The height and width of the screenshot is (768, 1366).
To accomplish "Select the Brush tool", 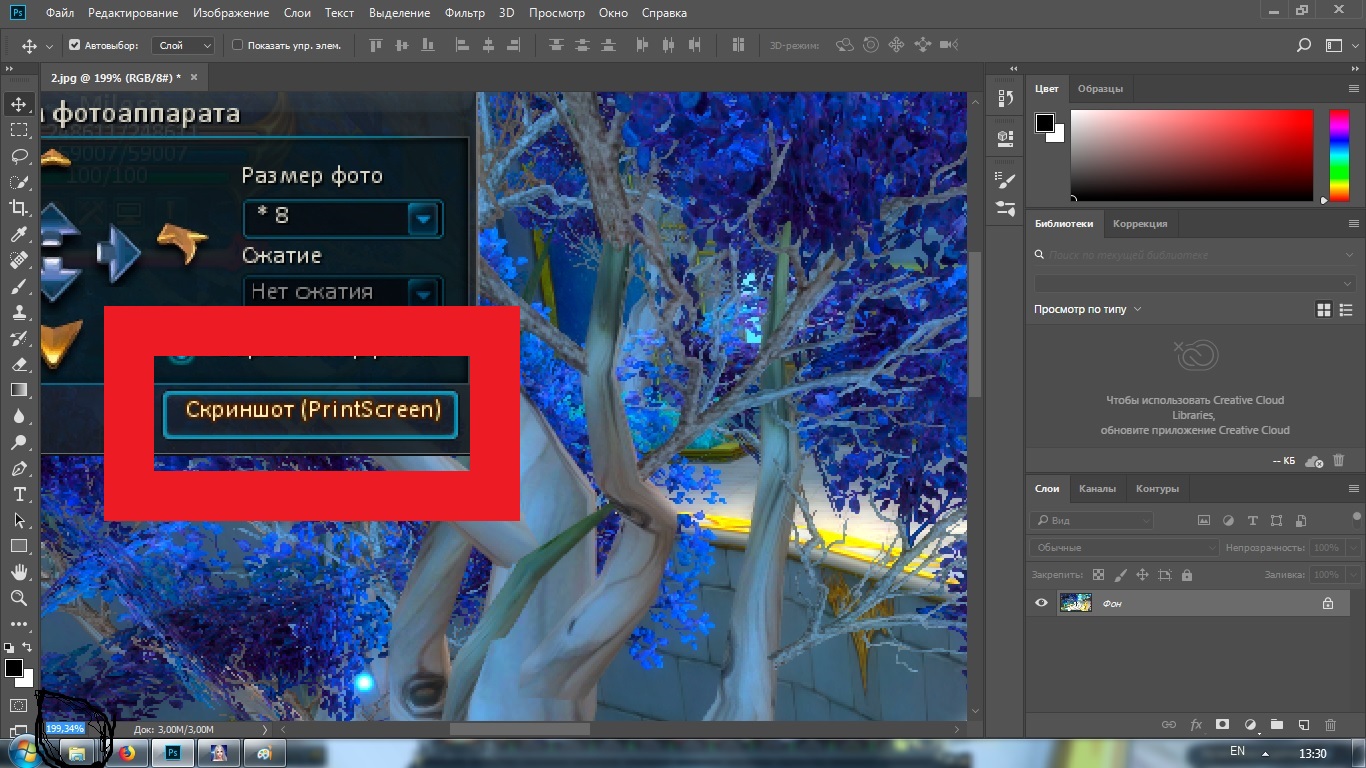I will click(19, 286).
